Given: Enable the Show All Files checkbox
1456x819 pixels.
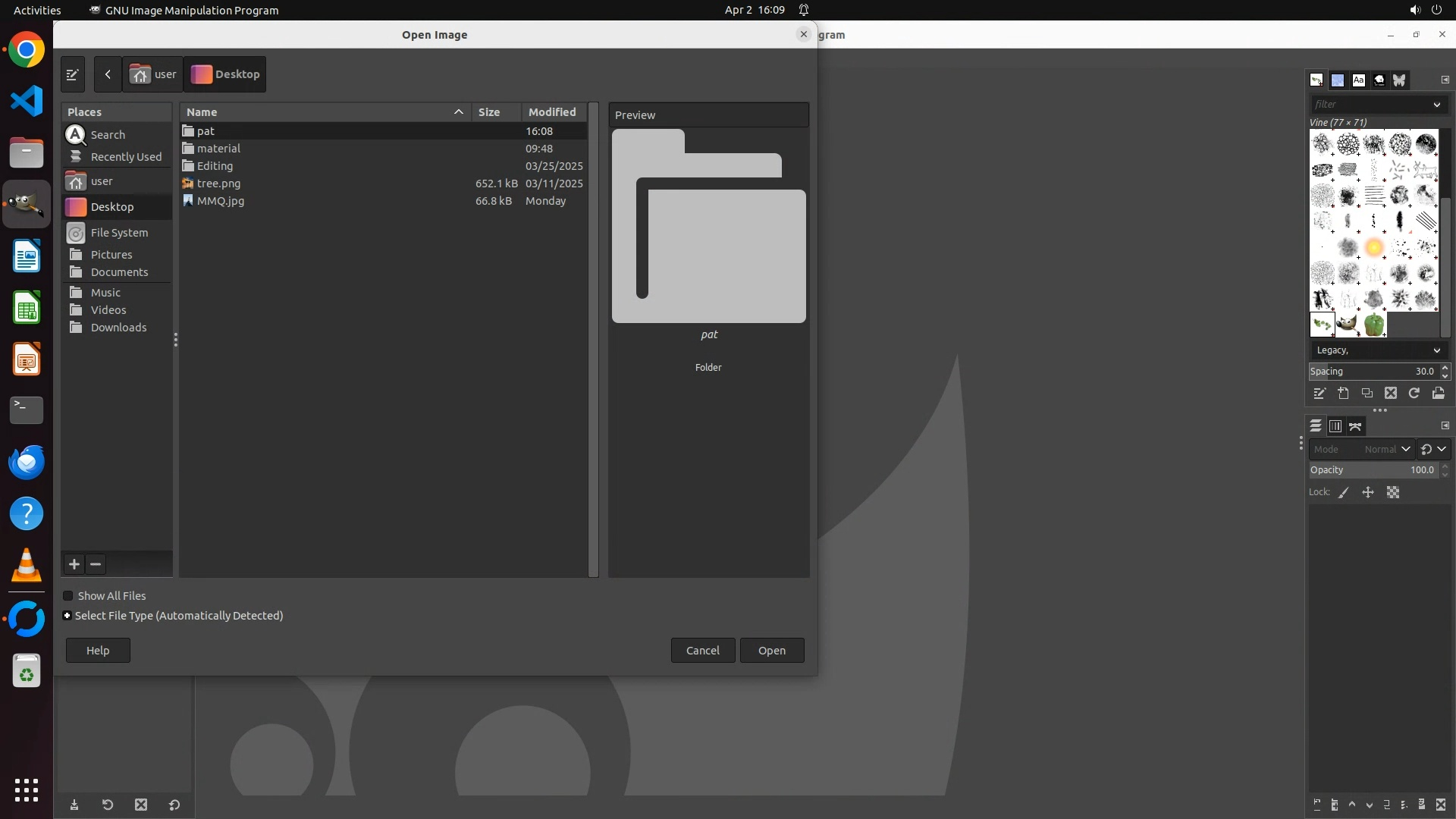Looking at the screenshot, I should click(68, 596).
